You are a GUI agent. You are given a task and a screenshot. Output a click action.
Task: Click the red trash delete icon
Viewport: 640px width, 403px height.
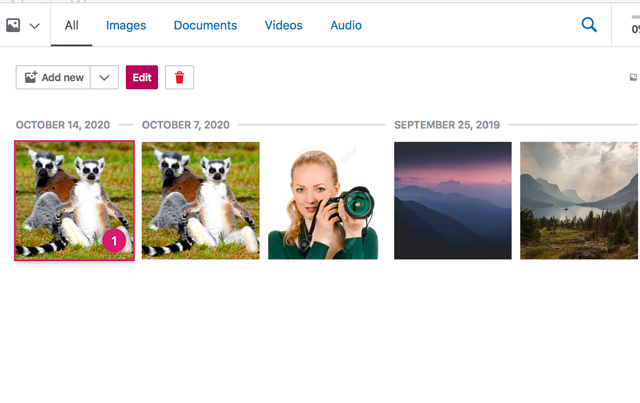click(179, 78)
